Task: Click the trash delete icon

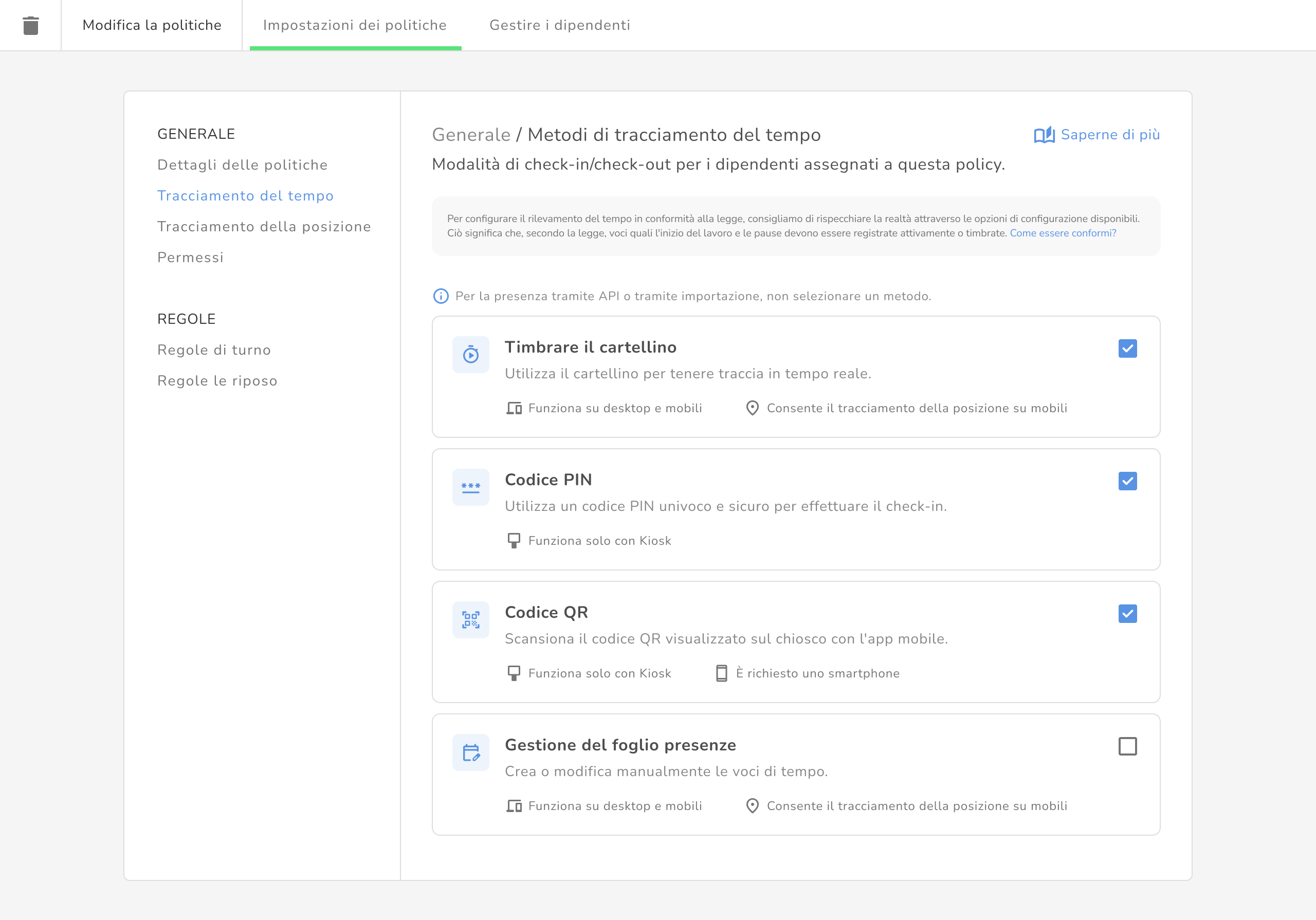Action: tap(30, 25)
